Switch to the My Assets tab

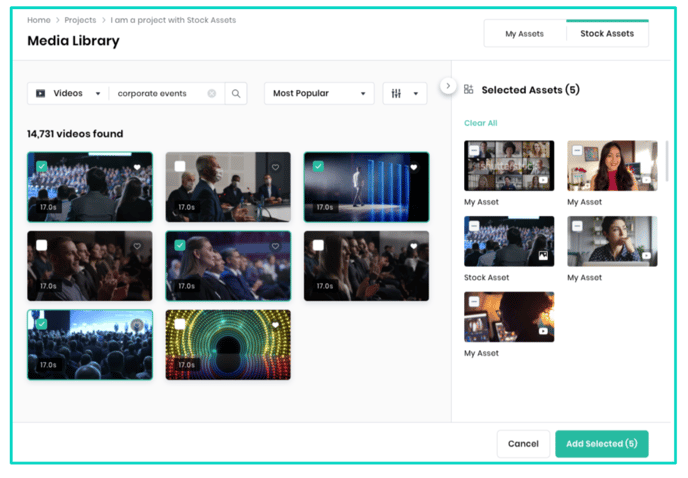(x=524, y=33)
